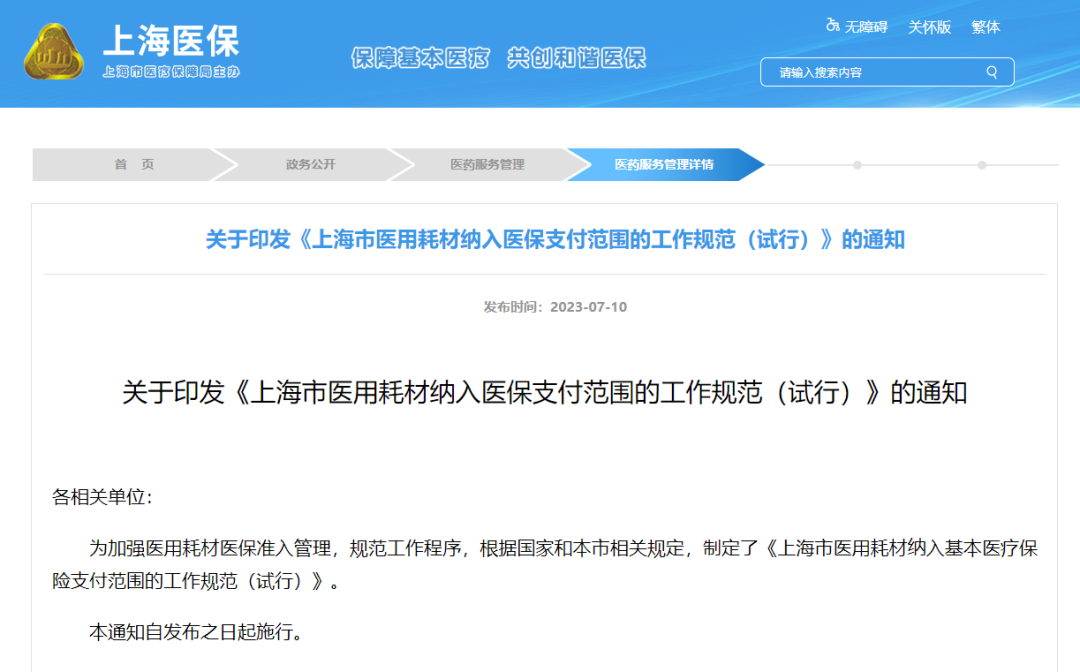
Task: Navigate to 医药服务管理 breadcrumb step
Action: point(487,165)
